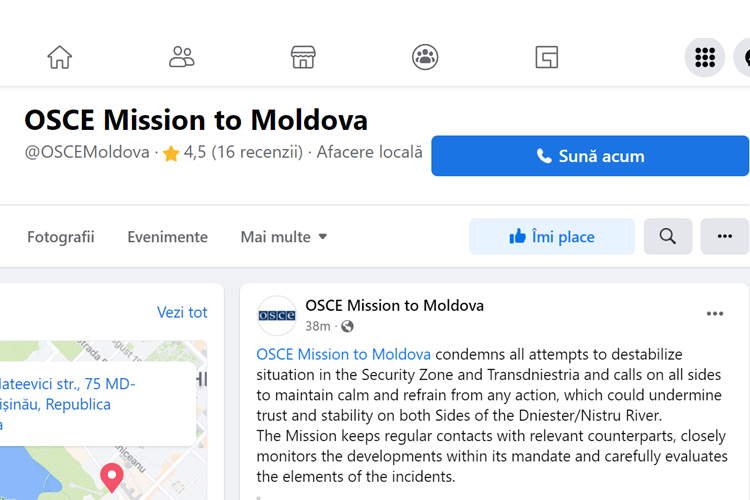Open post options three-dots menu
This screenshot has height=500, width=750.
[715, 314]
